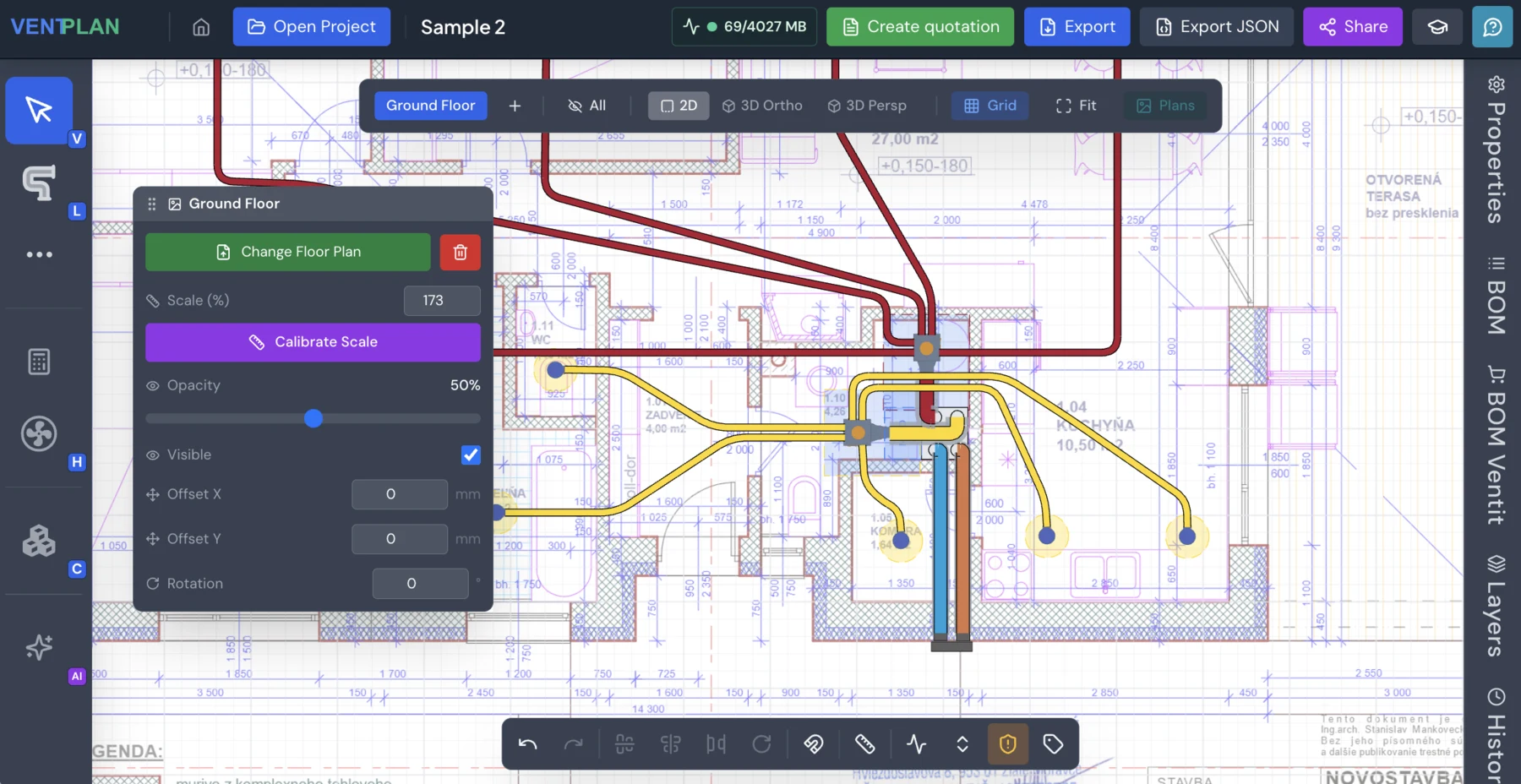Toggle the Plans visibility button
This screenshot has width=1521, height=784.
[x=1166, y=106]
